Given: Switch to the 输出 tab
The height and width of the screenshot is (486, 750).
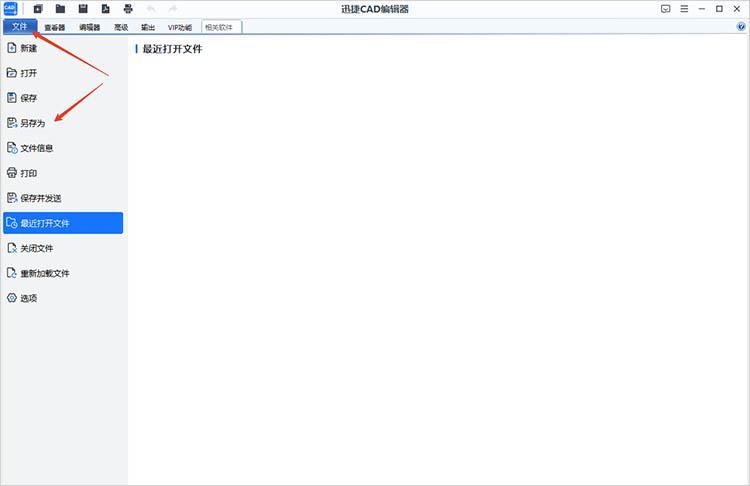Looking at the screenshot, I should coord(148,27).
